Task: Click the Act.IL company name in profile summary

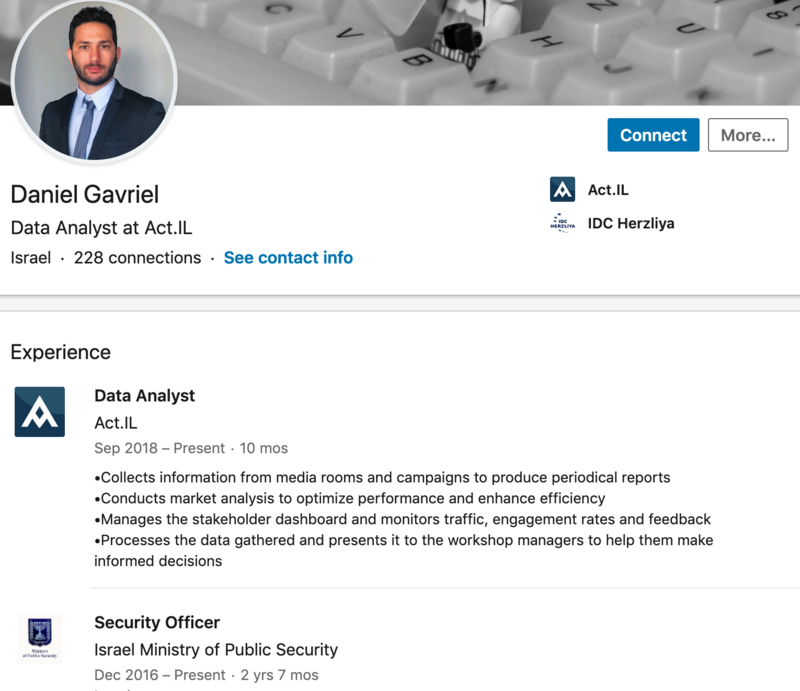Action: (608, 190)
